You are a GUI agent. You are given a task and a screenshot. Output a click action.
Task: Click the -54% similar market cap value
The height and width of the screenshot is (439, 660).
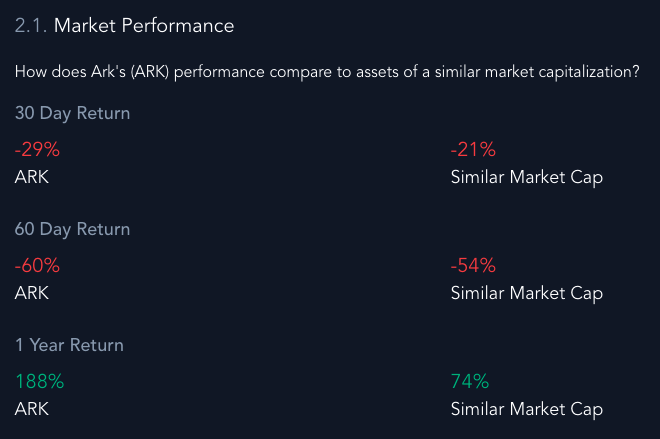[473, 266]
